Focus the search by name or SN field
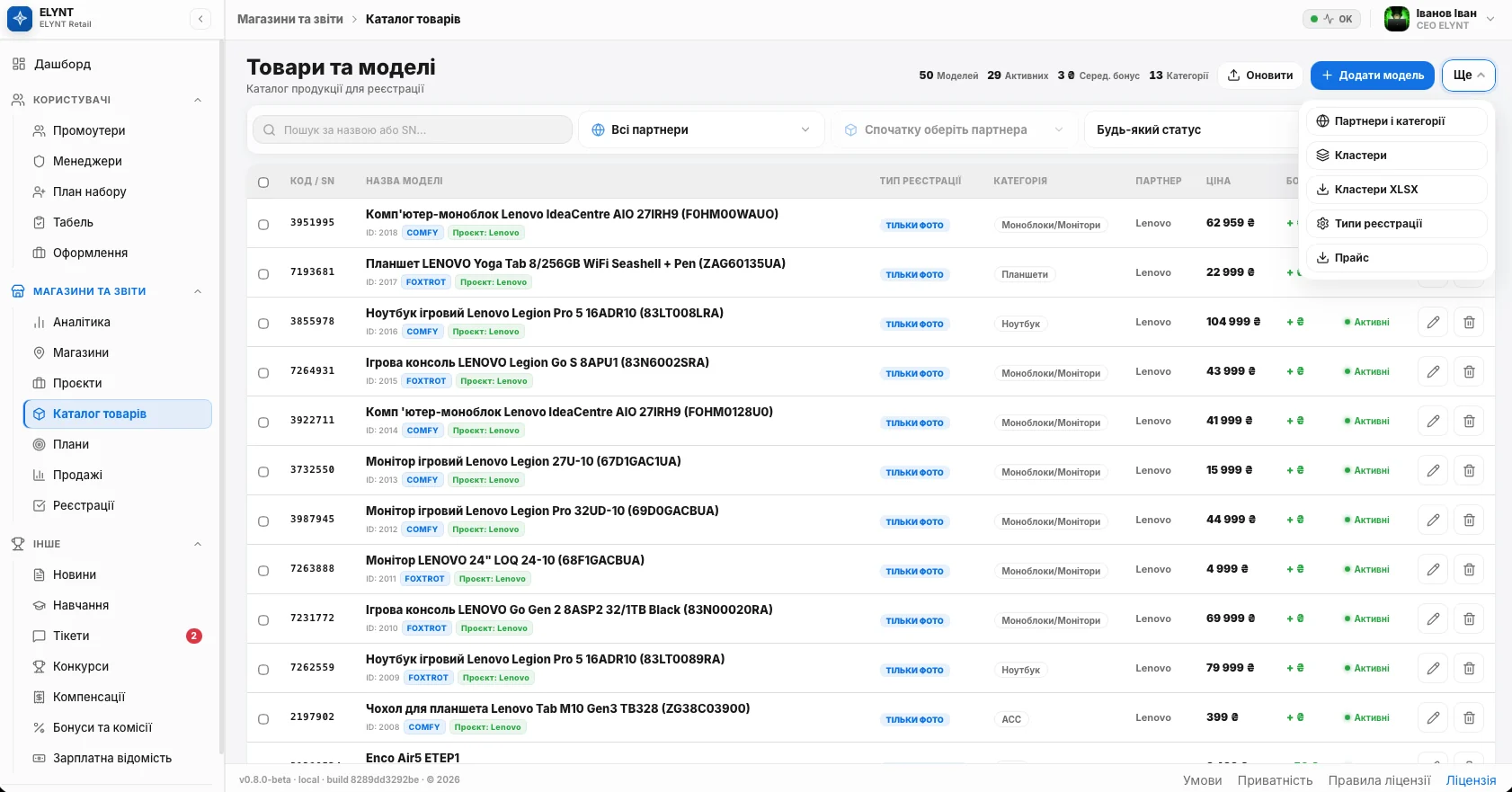1512x792 pixels. (413, 129)
